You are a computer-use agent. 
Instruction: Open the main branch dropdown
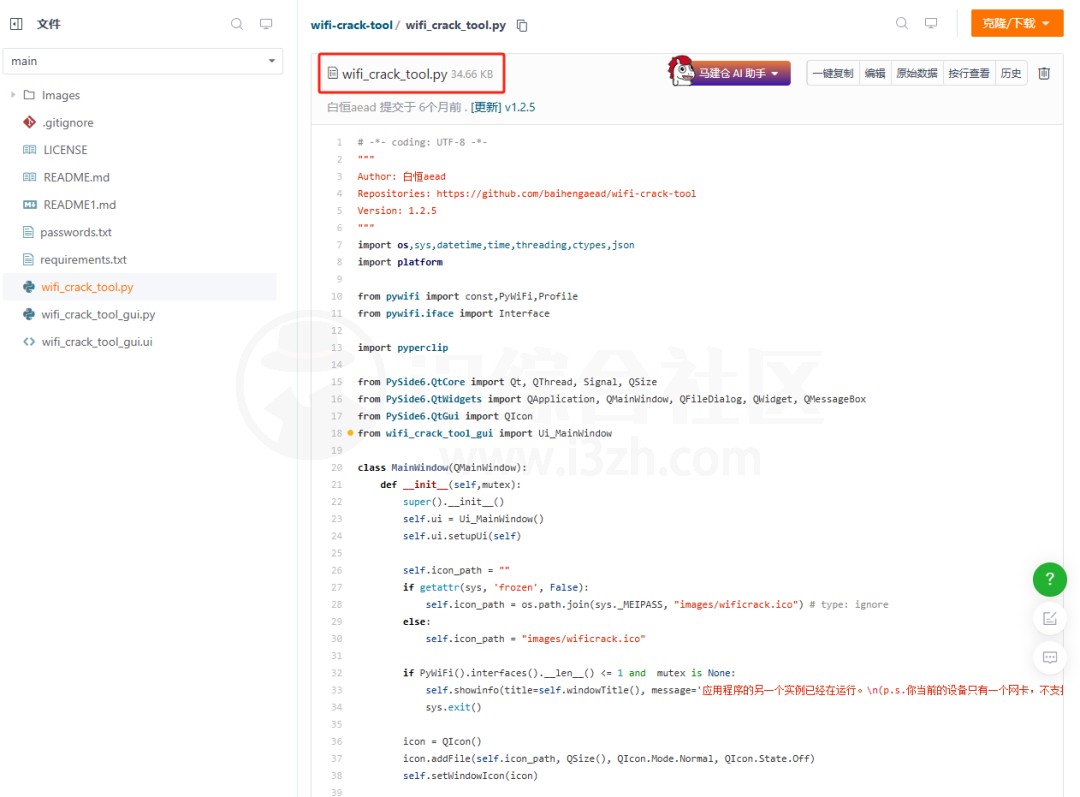143,61
